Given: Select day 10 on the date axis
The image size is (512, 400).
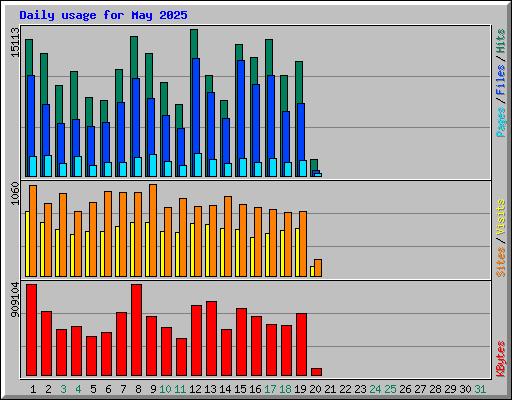Looking at the screenshot, I should pyautogui.click(x=165, y=389).
